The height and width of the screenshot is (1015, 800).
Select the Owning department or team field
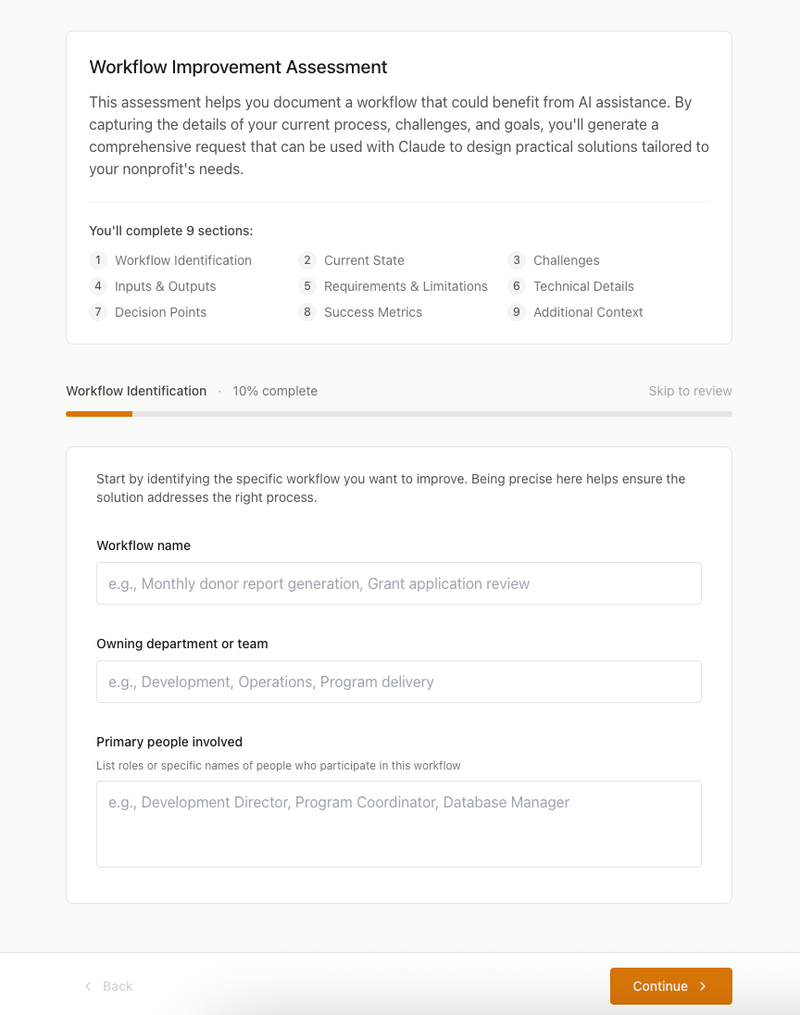pyautogui.click(x=399, y=681)
